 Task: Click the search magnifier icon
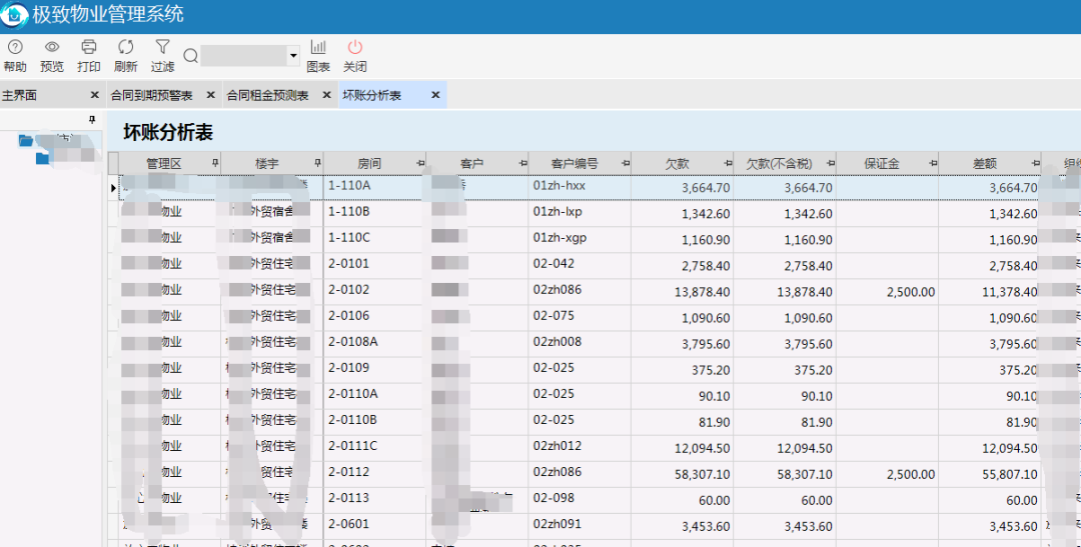pos(191,56)
